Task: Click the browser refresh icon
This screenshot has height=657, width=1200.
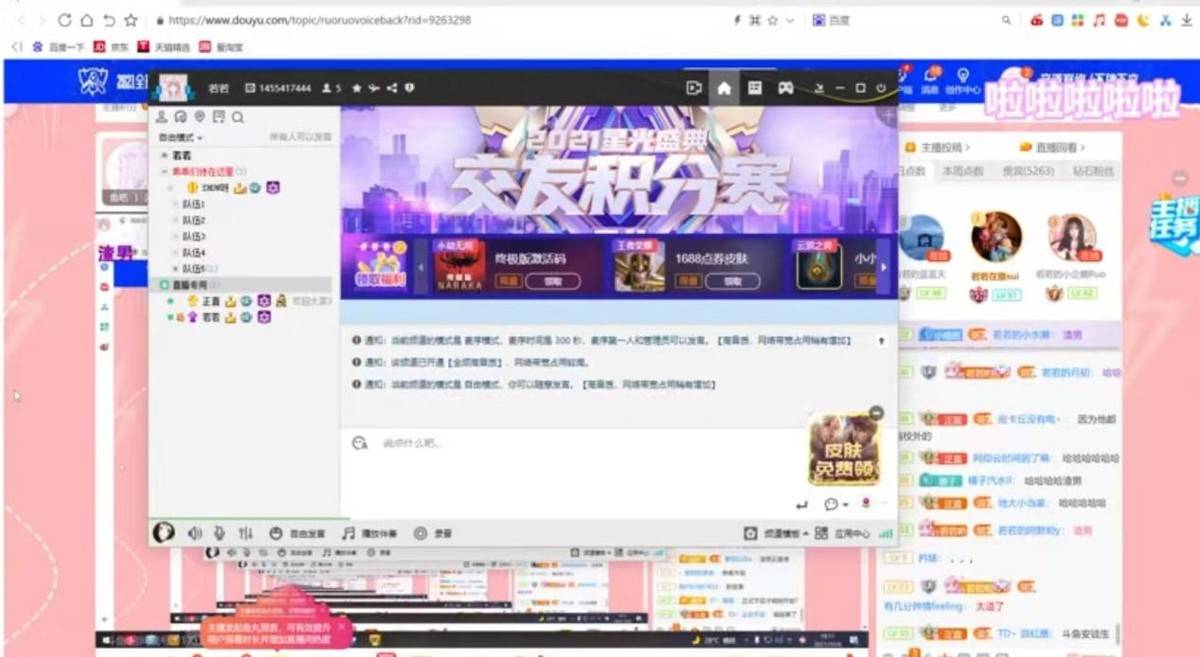Action: (x=64, y=20)
